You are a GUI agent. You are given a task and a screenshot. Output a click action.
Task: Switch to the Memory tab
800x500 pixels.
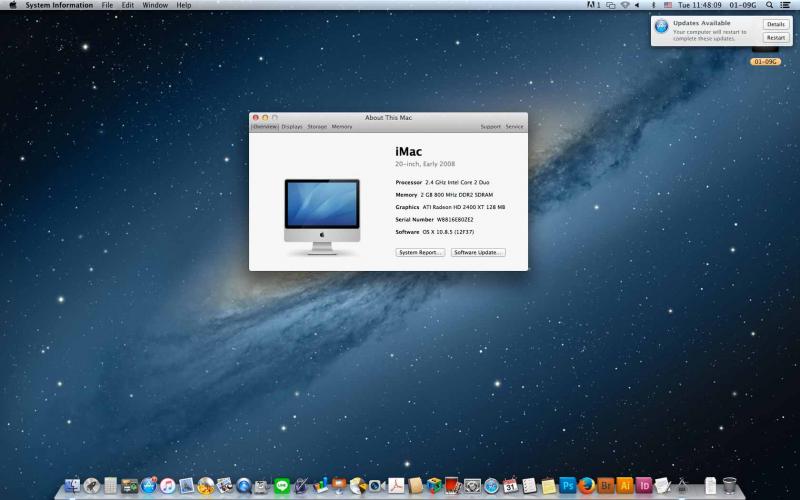pos(342,127)
